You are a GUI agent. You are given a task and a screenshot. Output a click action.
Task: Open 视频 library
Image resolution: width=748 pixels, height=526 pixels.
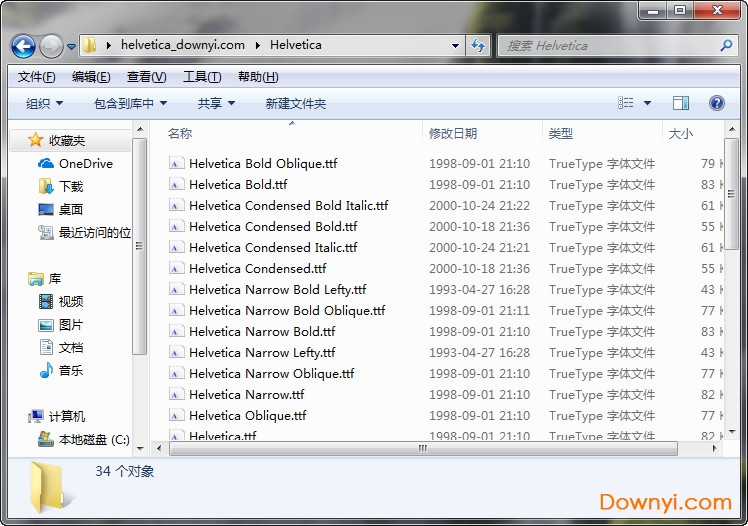click(71, 301)
